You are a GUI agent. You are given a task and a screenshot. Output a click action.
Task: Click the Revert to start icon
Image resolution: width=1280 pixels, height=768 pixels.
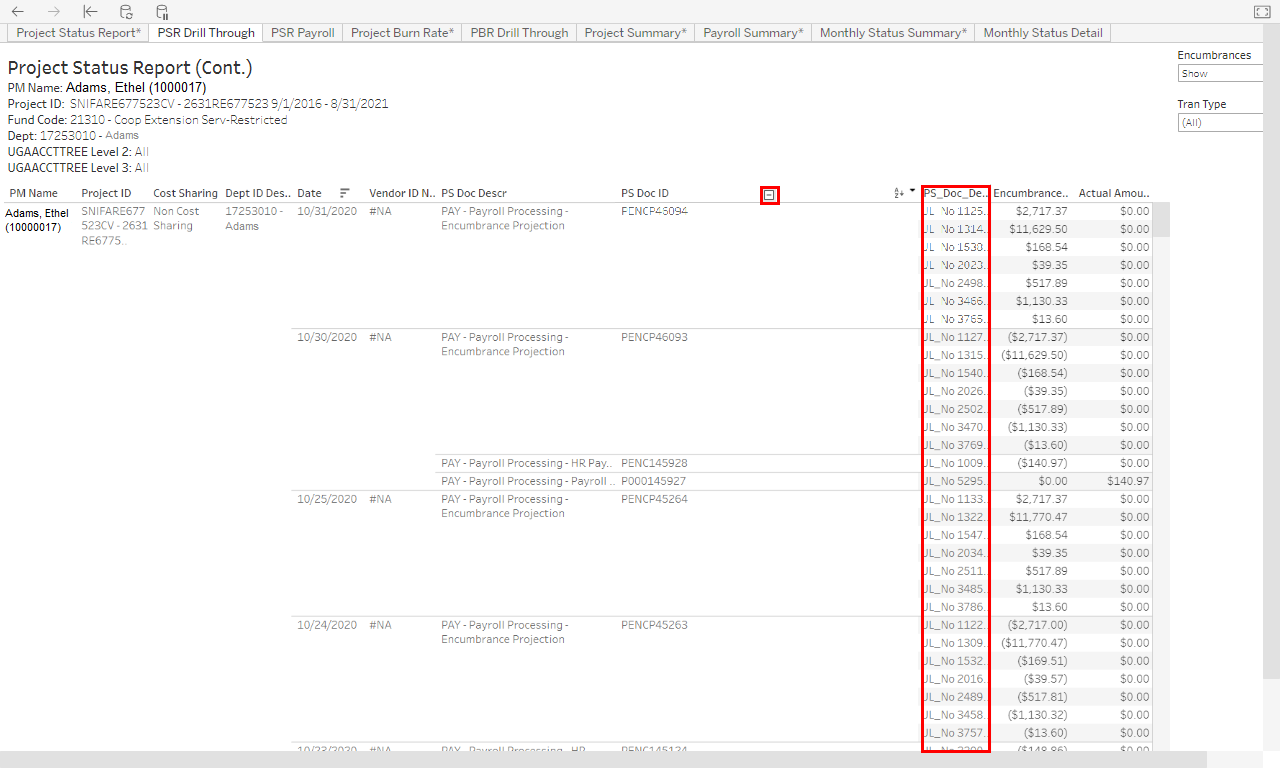[90, 12]
